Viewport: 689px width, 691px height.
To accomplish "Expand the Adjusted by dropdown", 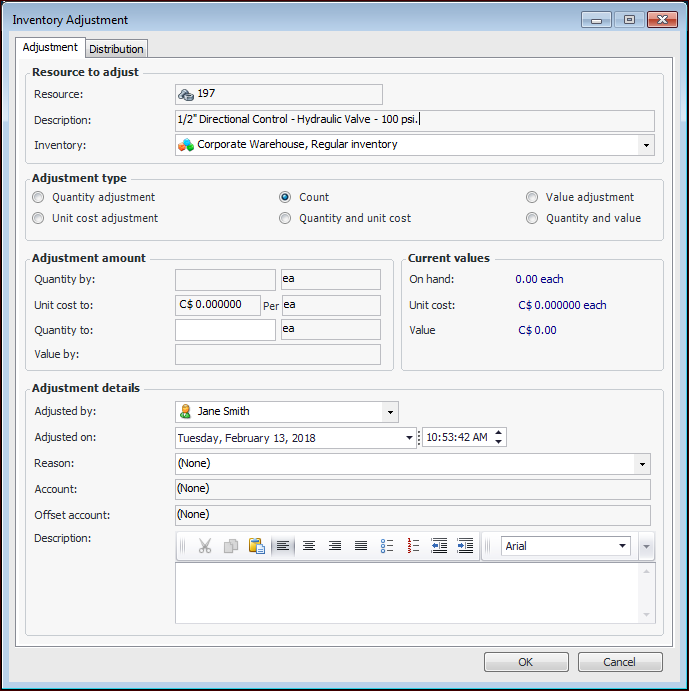I will 389,412.
